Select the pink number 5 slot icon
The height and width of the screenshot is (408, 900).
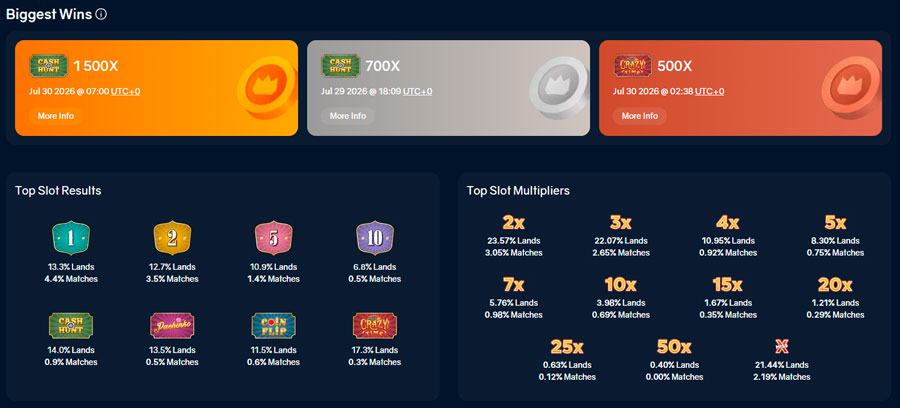tap(273, 238)
